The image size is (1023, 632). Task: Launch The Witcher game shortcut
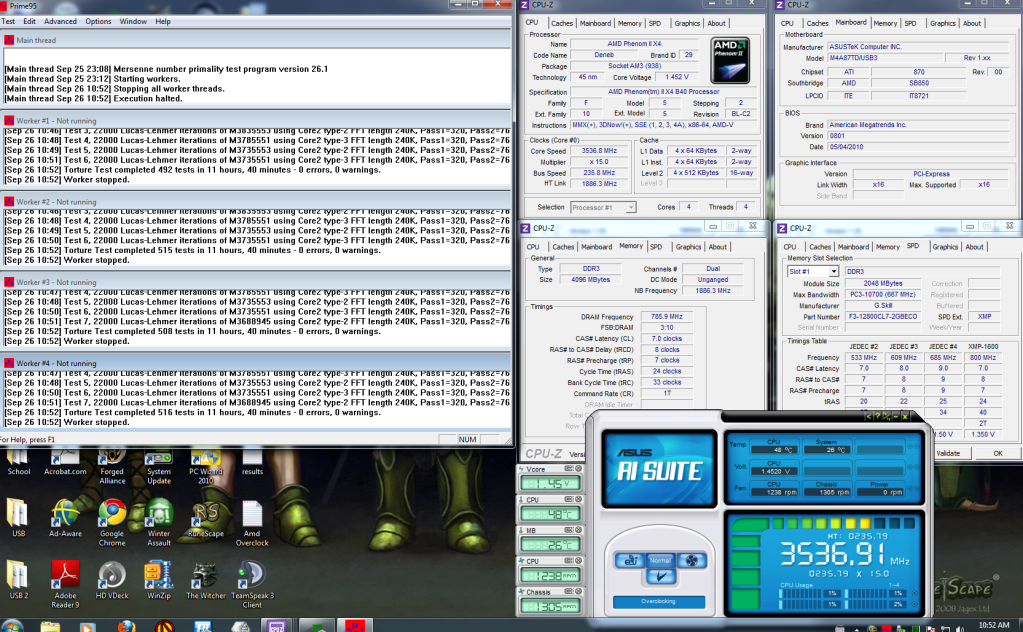[x=206, y=580]
